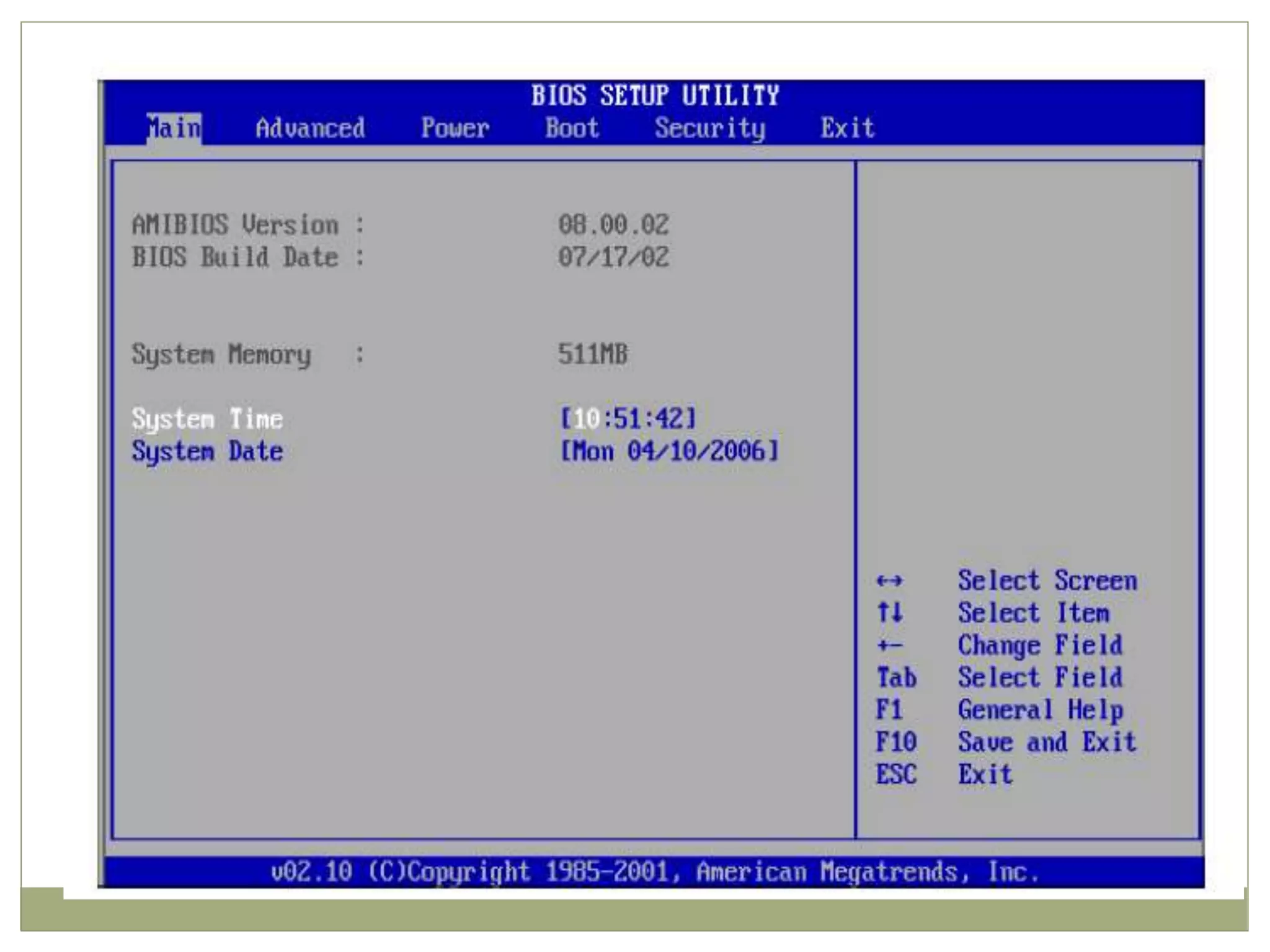1270x952 pixels.
Task: Open the Advanced tab
Action: coord(310,128)
